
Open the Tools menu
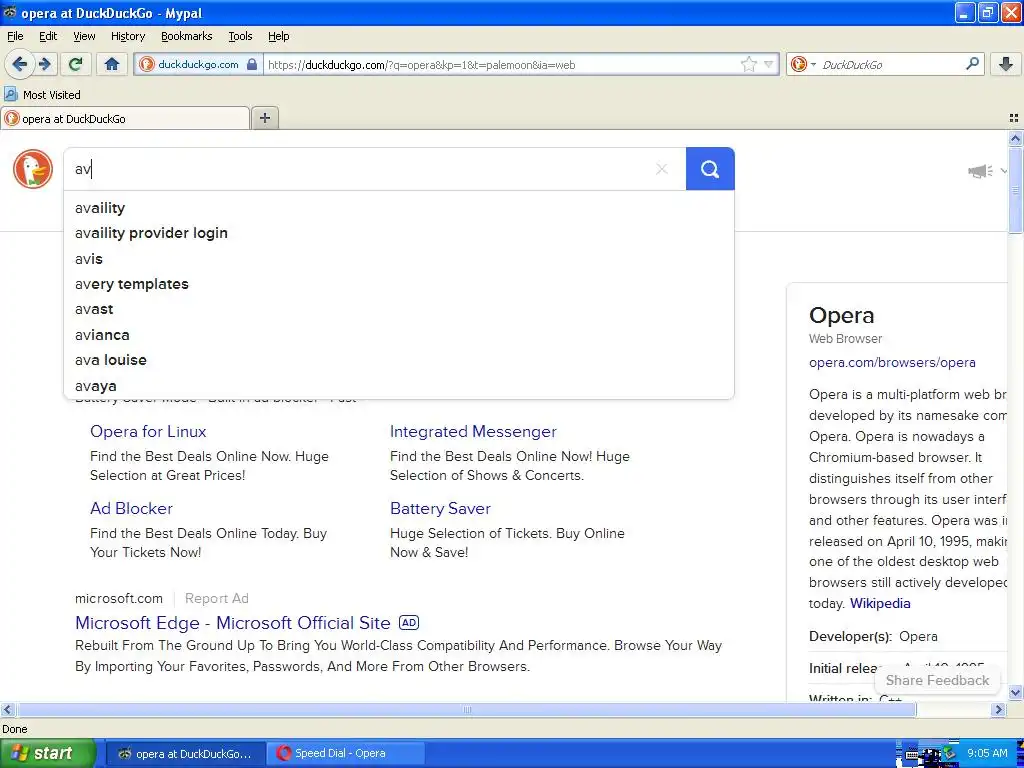(x=240, y=36)
